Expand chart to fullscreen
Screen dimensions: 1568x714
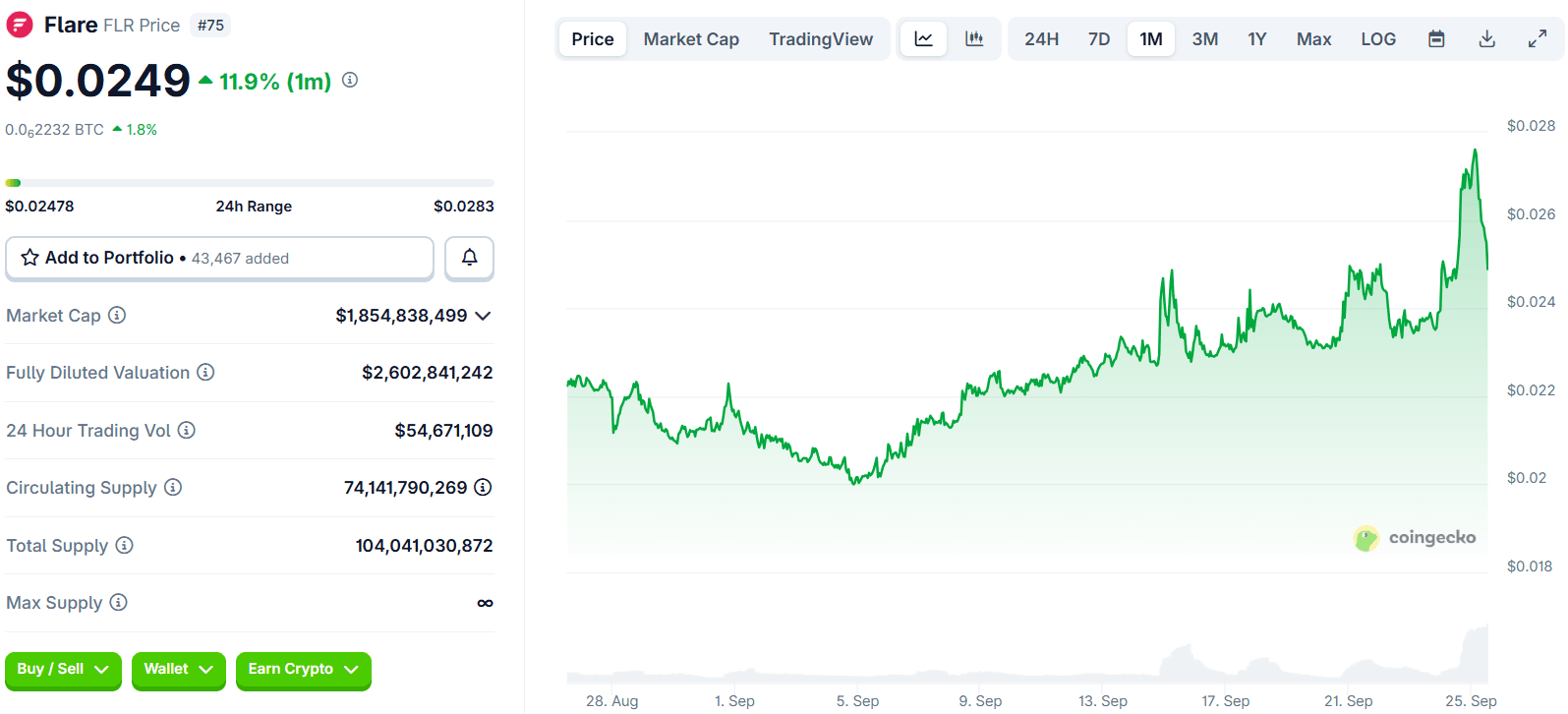coord(1538,39)
